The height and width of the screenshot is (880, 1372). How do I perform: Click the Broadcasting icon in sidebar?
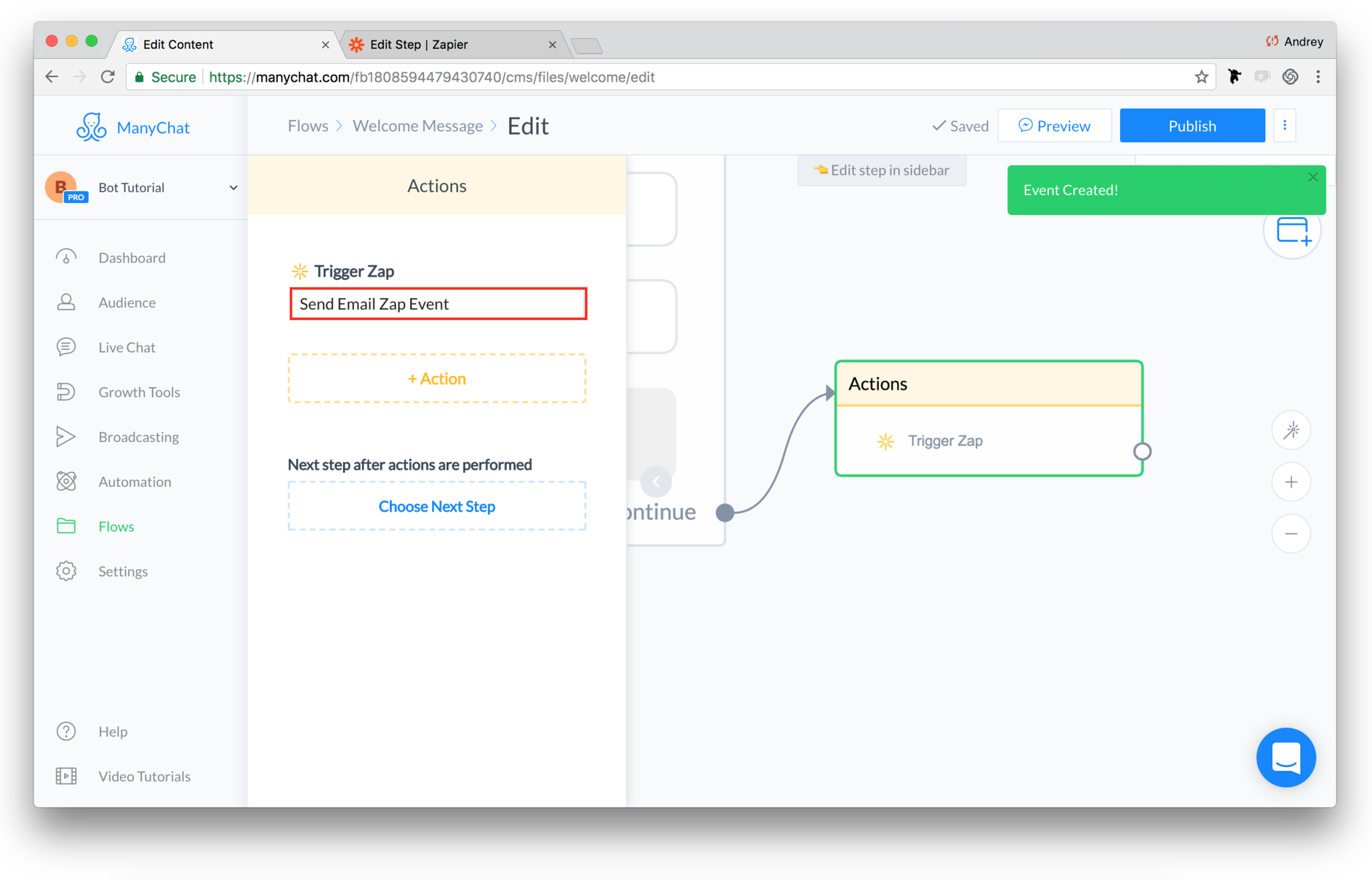pos(67,436)
